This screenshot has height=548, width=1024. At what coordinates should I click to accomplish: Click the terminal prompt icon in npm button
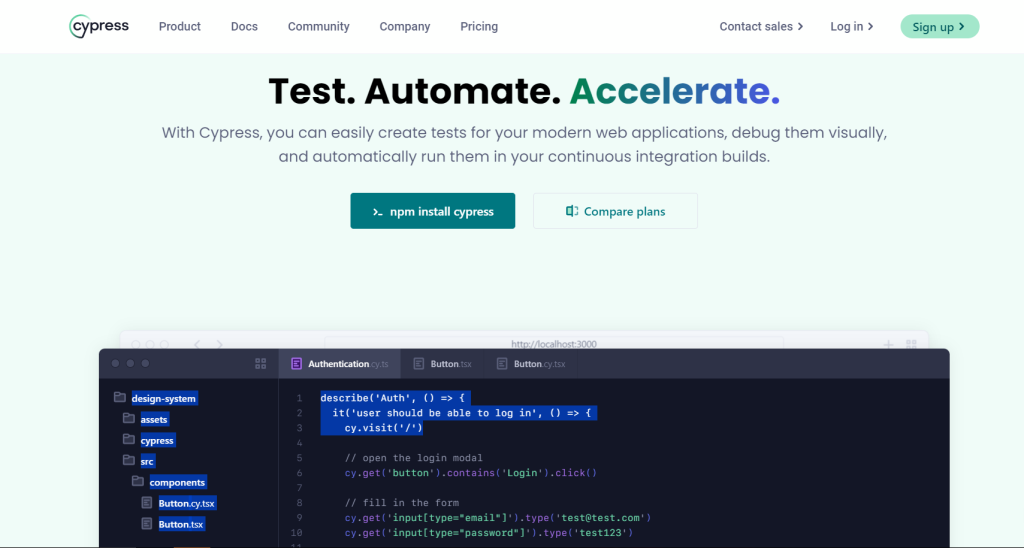click(x=377, y=212)
